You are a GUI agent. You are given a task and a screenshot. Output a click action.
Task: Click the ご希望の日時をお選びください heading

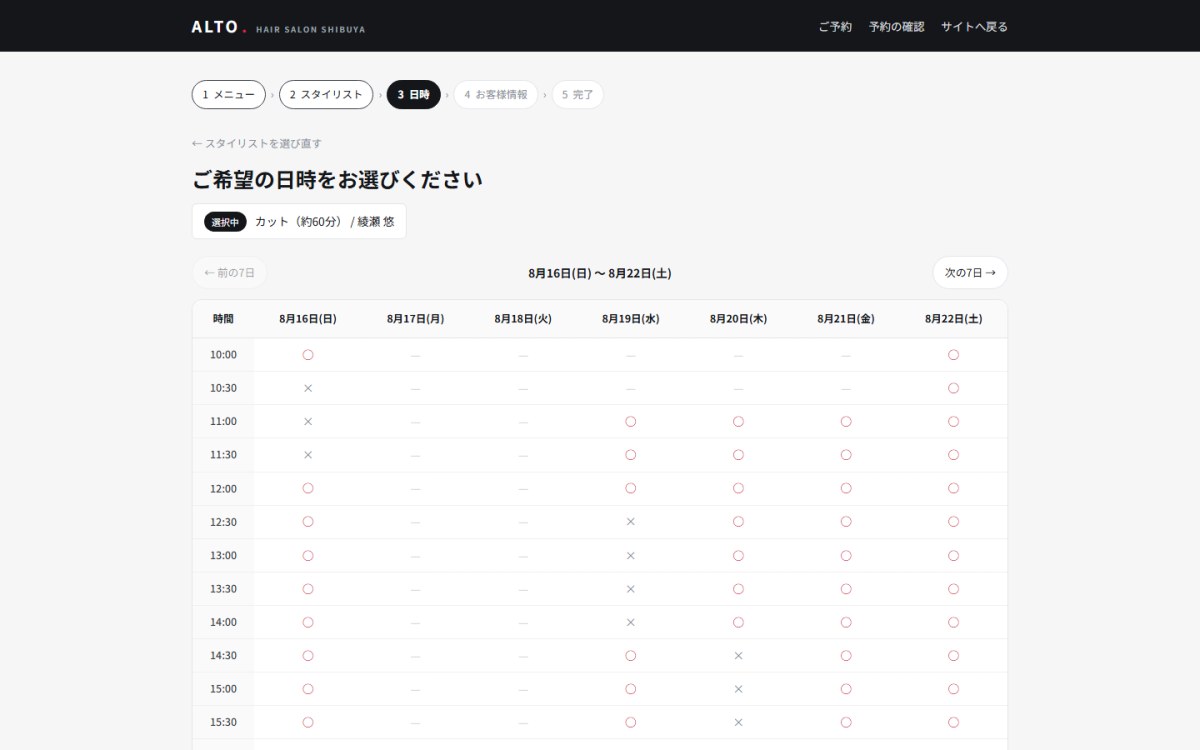pos(338,180)
